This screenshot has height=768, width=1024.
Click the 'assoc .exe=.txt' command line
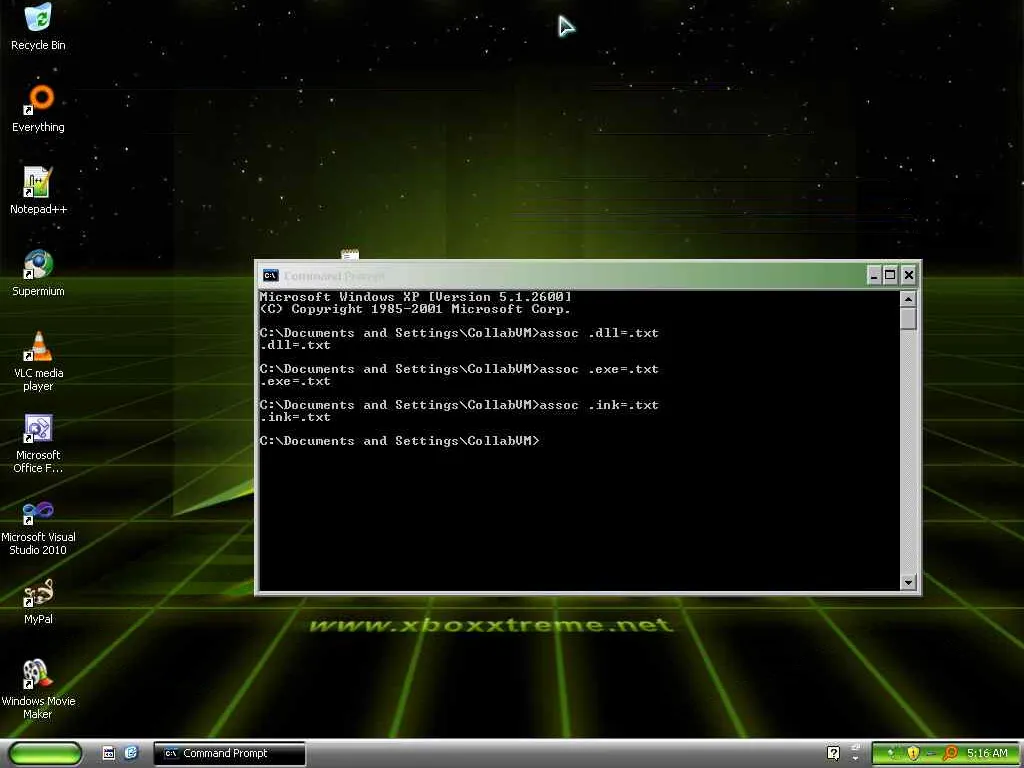pos(459,369)
